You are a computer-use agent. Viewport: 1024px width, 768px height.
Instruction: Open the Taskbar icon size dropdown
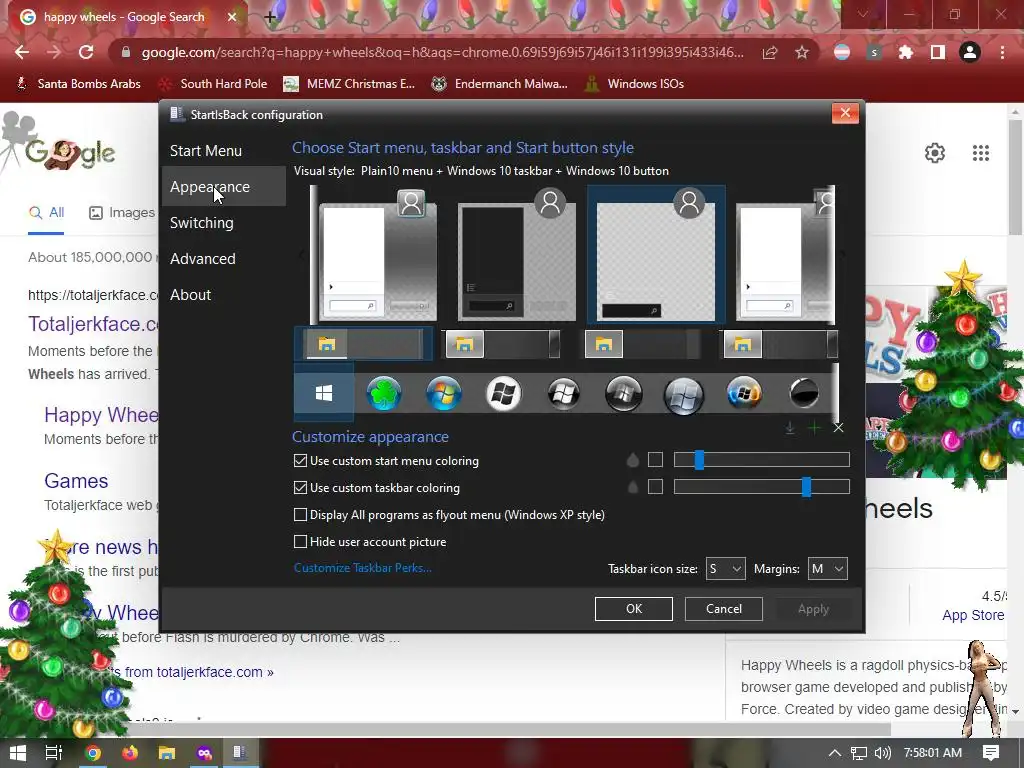click(x=725, y=569)
